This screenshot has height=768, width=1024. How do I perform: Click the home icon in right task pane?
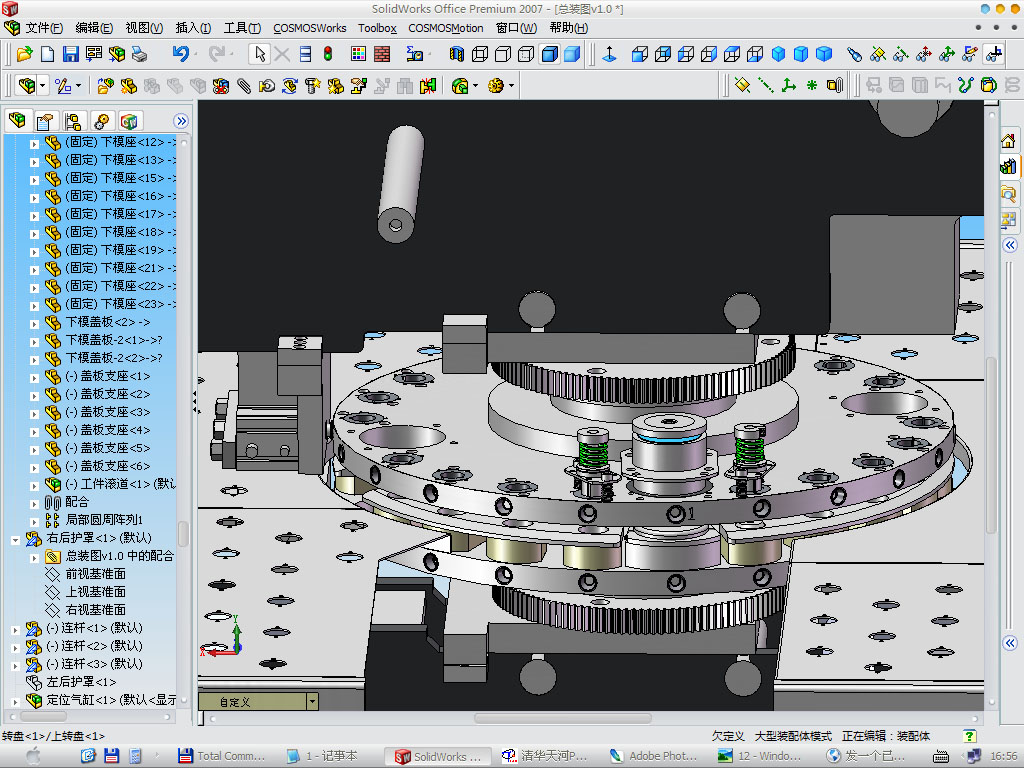click(1008, 140)
